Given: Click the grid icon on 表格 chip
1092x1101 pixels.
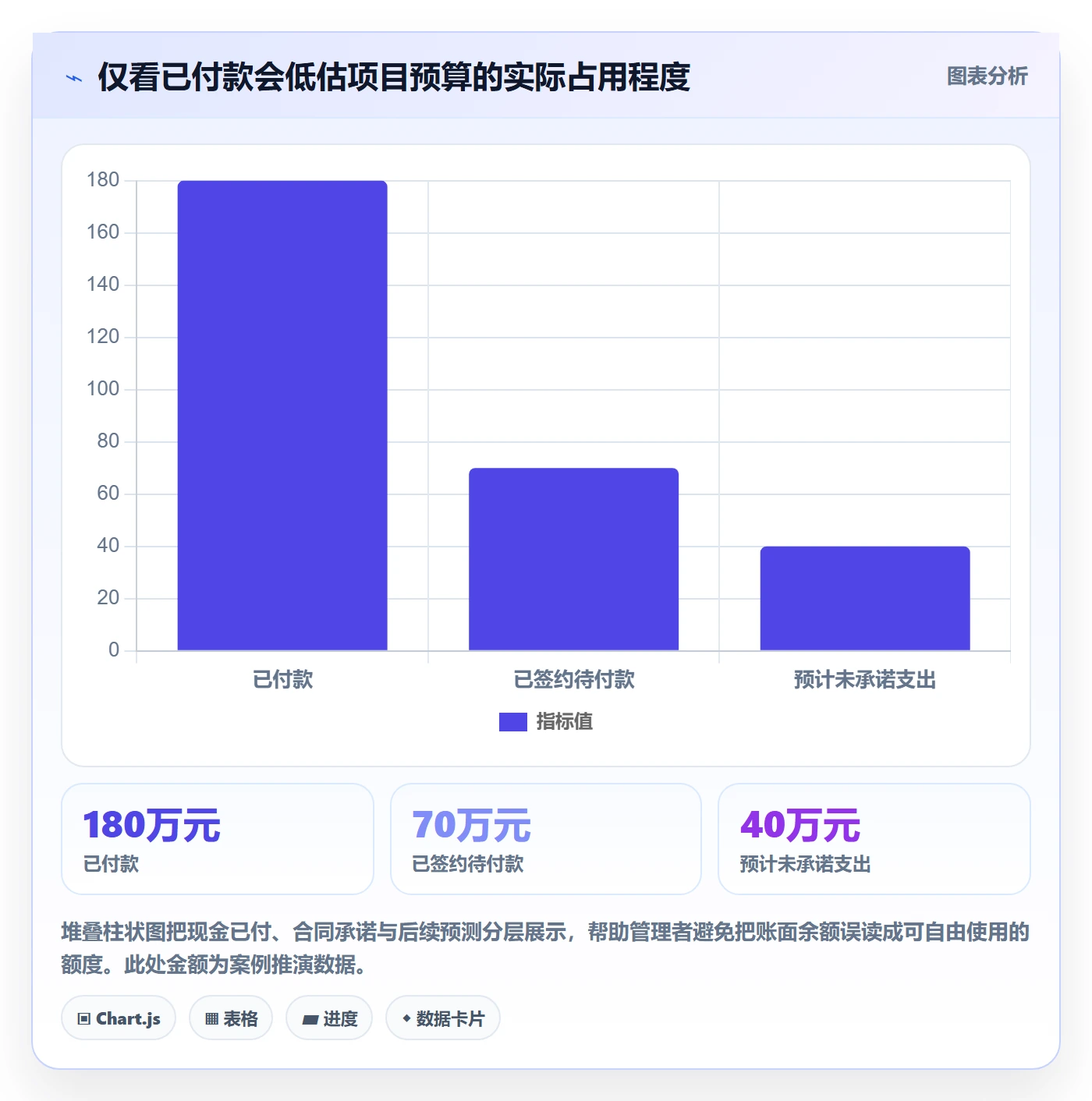Looking at the screenshot, I should point(211,1018).
